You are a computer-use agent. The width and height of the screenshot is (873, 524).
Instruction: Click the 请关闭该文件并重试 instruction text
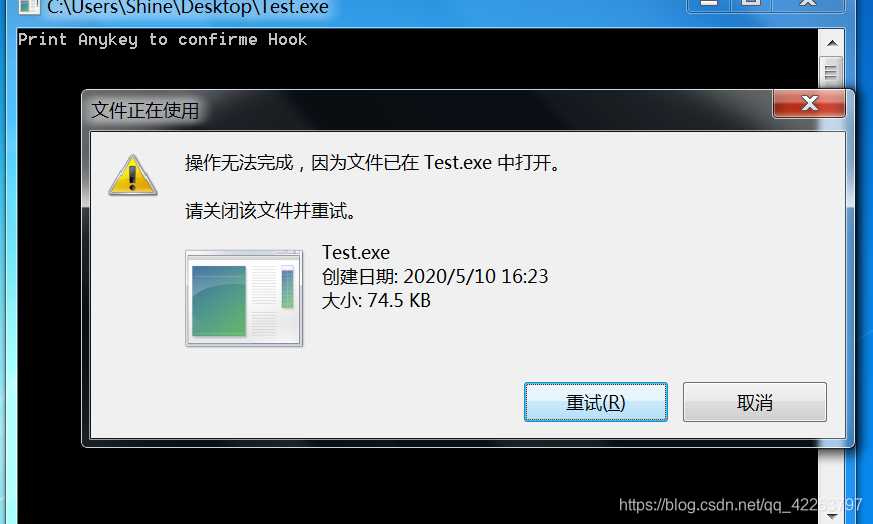pos(270,211)
